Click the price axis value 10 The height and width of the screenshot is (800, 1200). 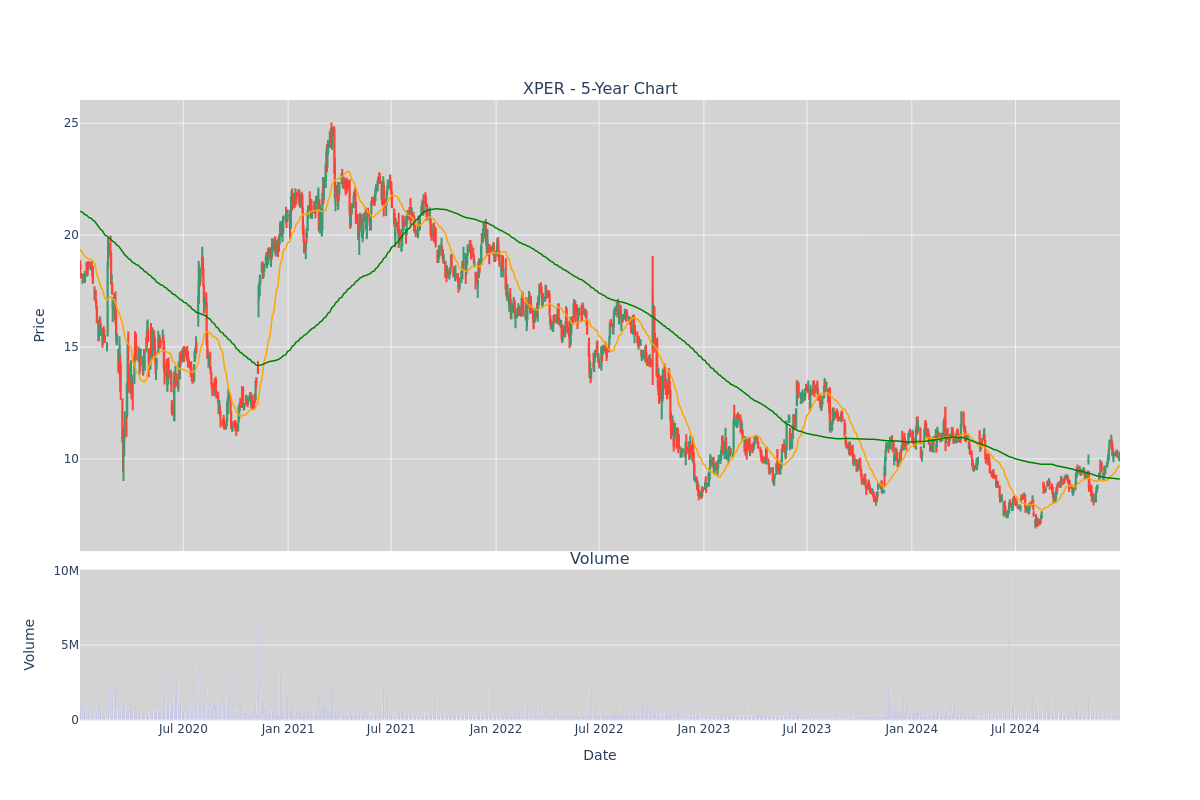(71, 459)
